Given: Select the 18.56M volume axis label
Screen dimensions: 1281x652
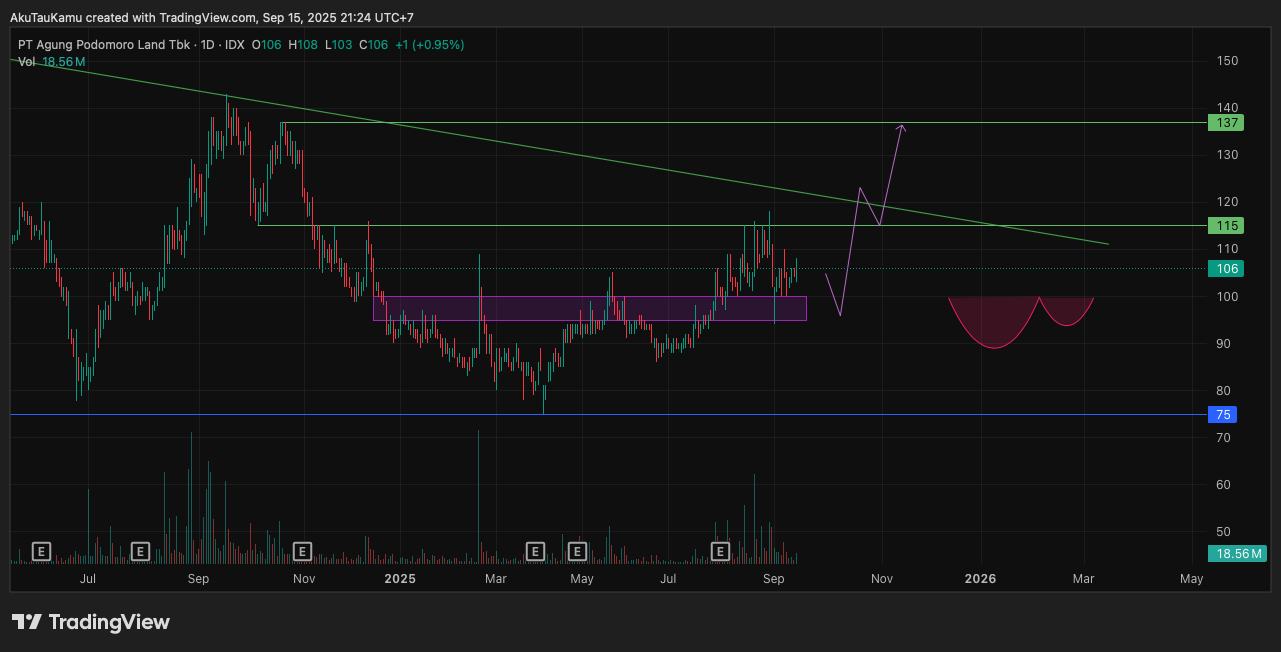Looking at the screenshot, I should tap(1237, 553).
